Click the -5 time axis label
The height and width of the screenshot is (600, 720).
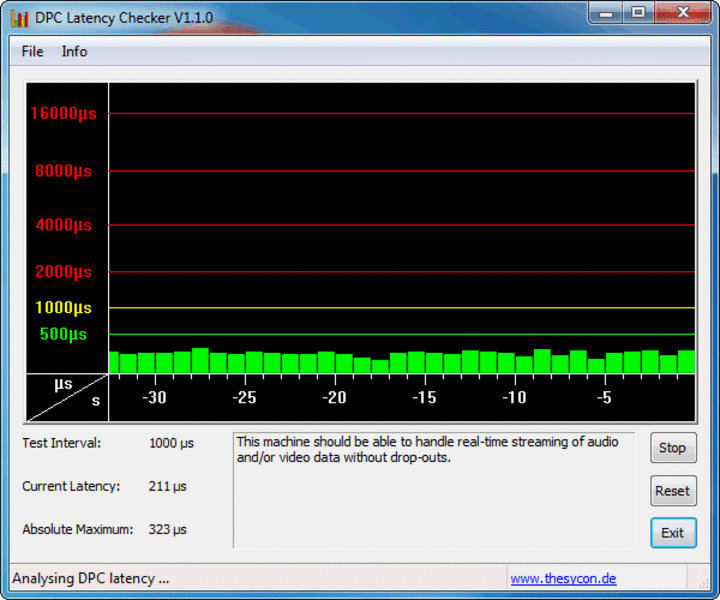pos(604,398)
